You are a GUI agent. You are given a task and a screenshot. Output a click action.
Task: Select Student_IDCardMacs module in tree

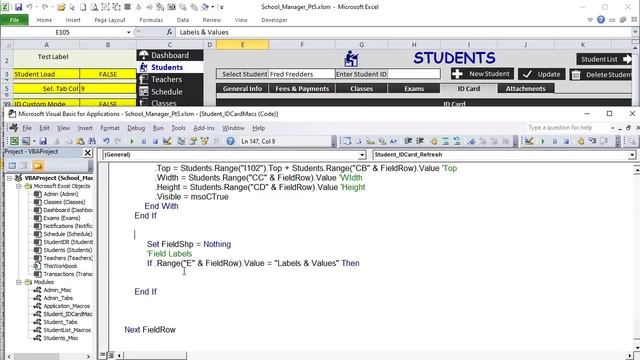click(x=68, y=314)
